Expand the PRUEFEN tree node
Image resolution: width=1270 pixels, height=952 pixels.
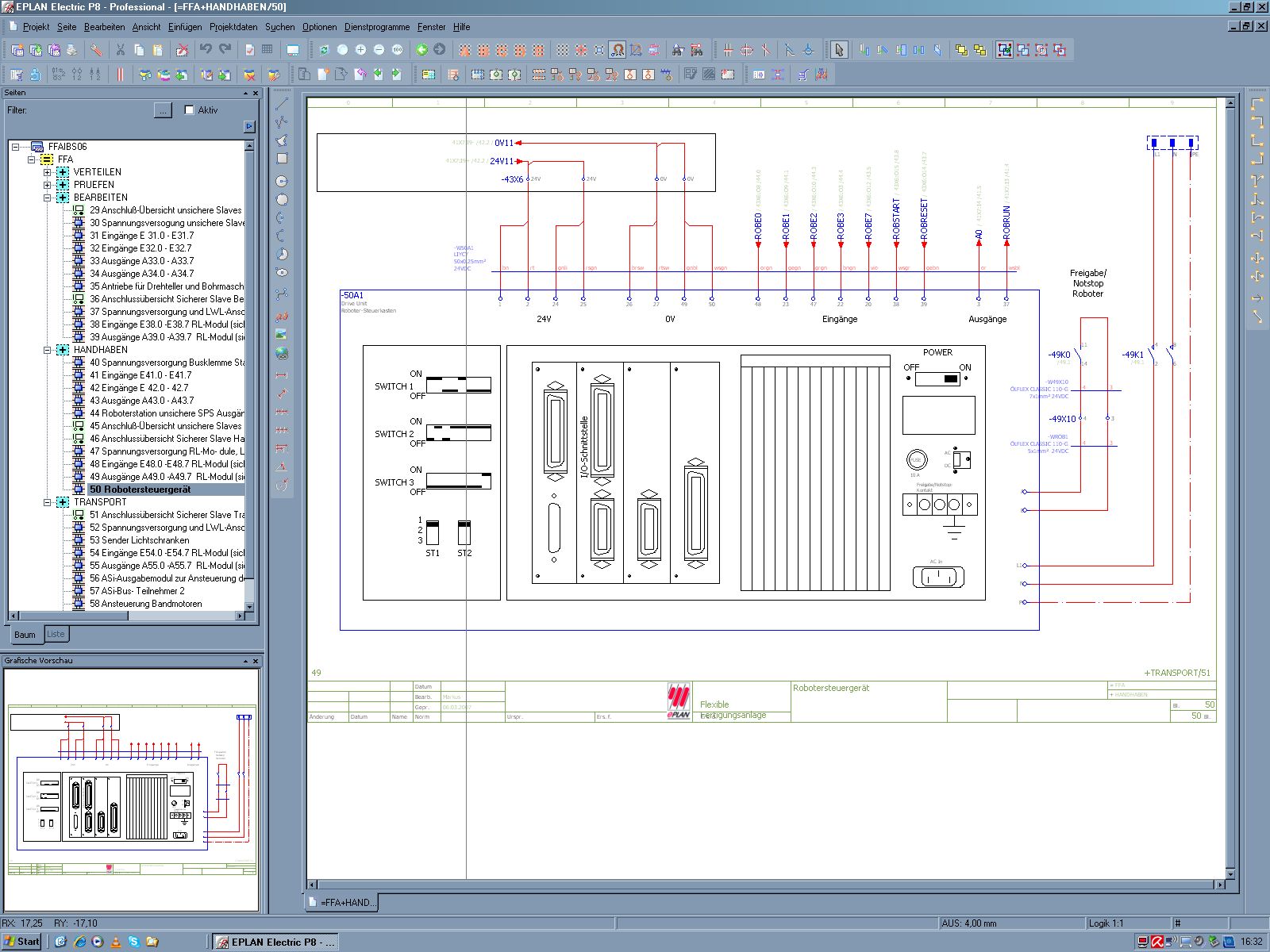point(48,185)
